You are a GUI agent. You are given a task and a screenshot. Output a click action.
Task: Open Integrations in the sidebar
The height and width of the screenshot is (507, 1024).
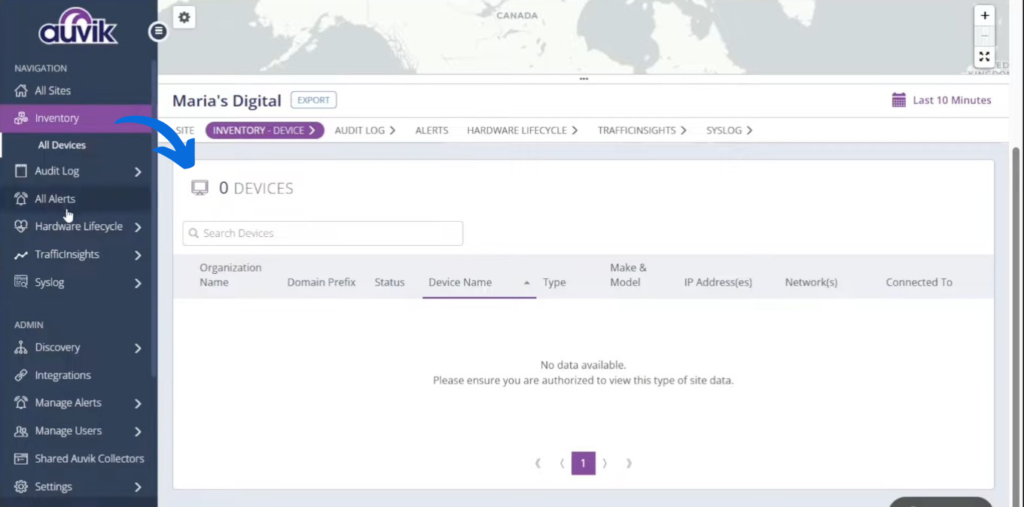coord(63,375)
